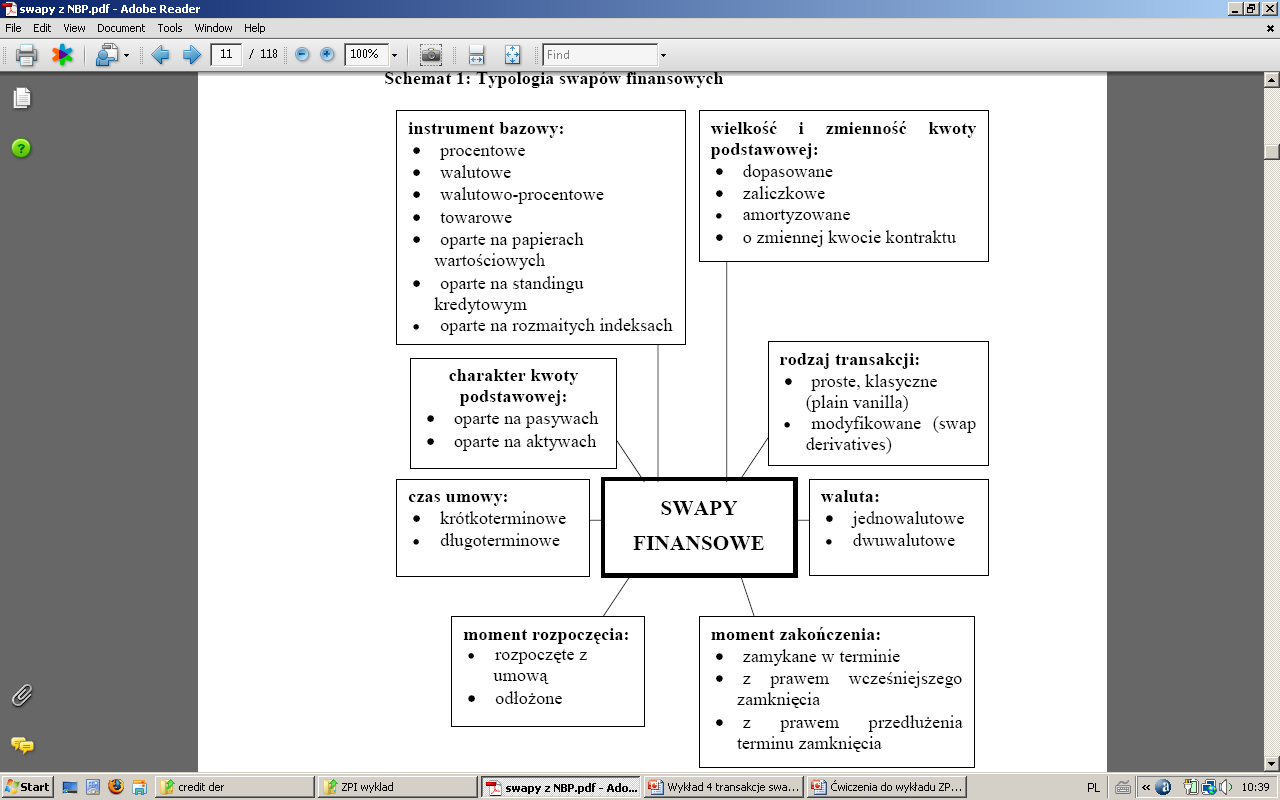Select the Snapshot camera tool

click(x=431, y=55)
